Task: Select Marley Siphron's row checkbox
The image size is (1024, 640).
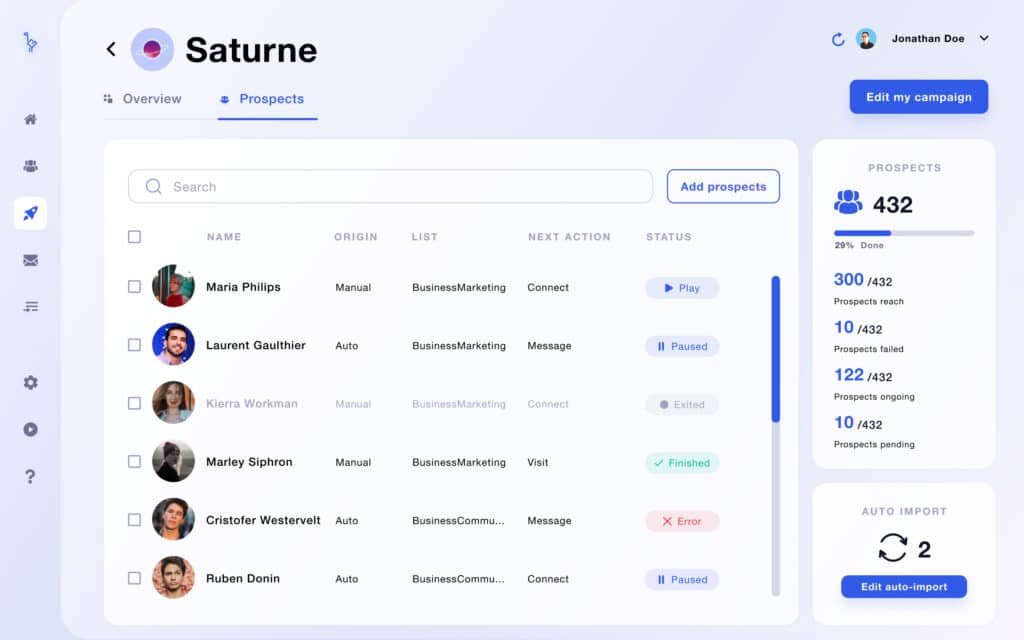Action: pos(135,462)
